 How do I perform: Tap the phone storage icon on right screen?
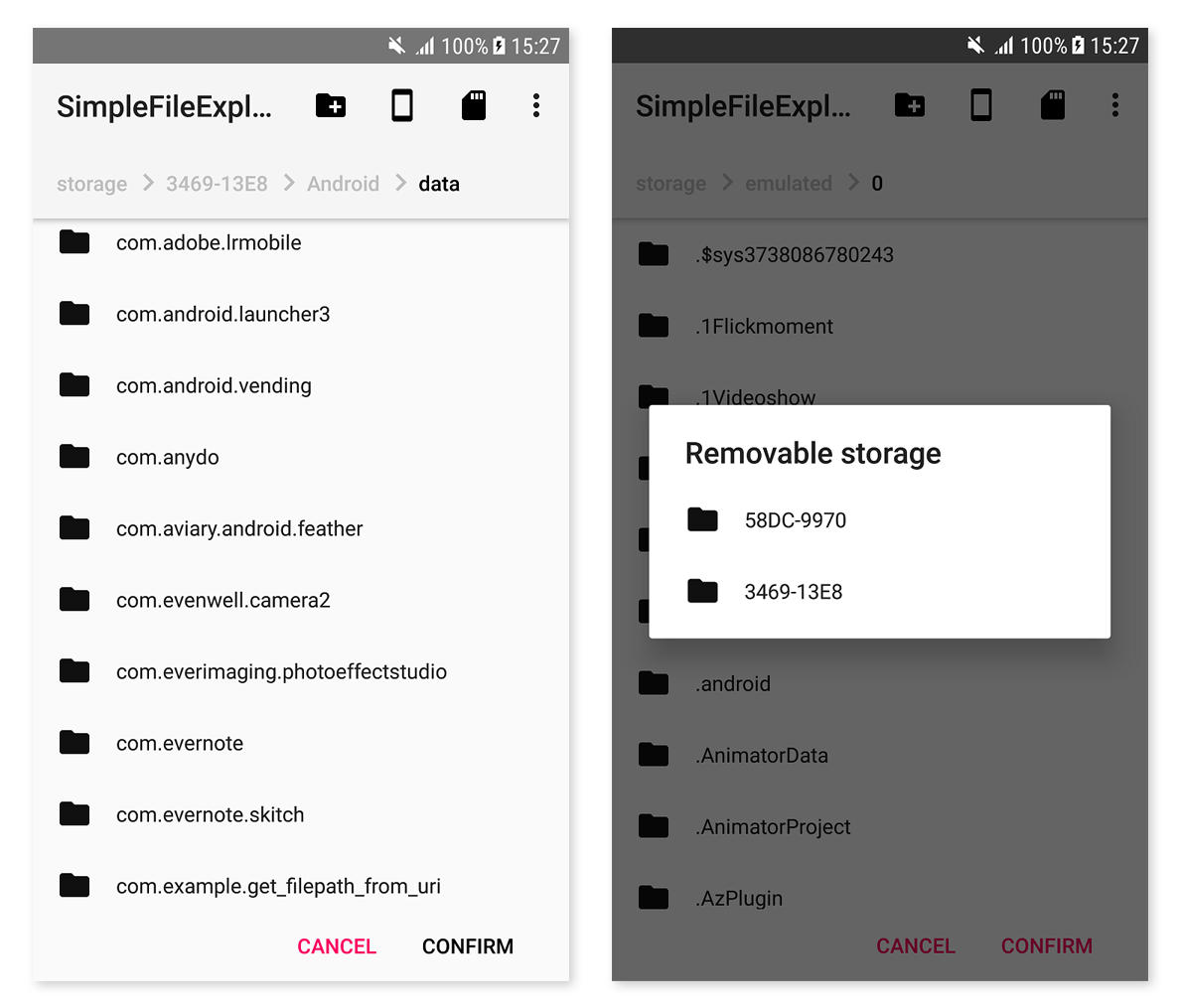click(981, 105)
